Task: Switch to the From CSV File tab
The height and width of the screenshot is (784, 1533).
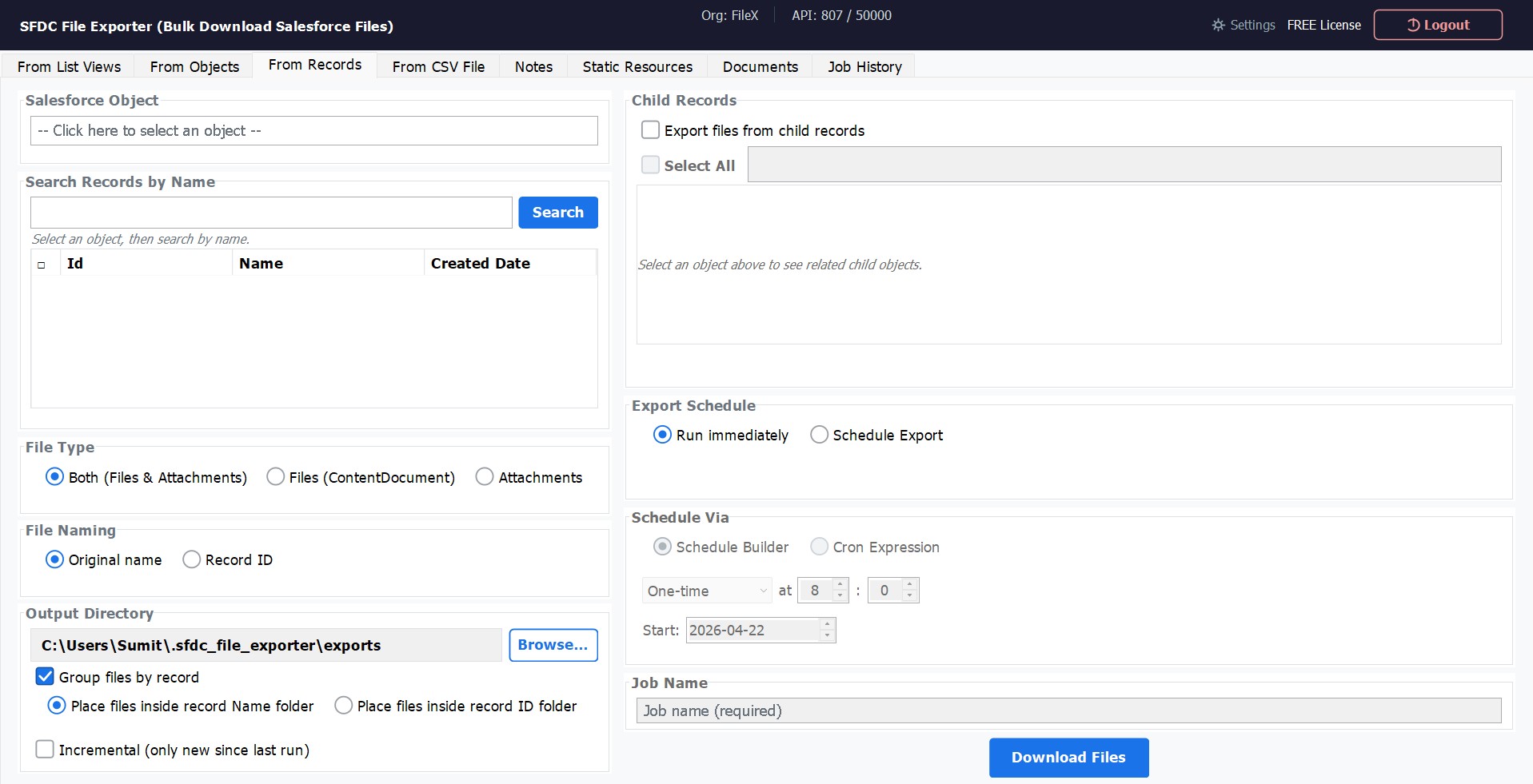Action: [437, 66]
